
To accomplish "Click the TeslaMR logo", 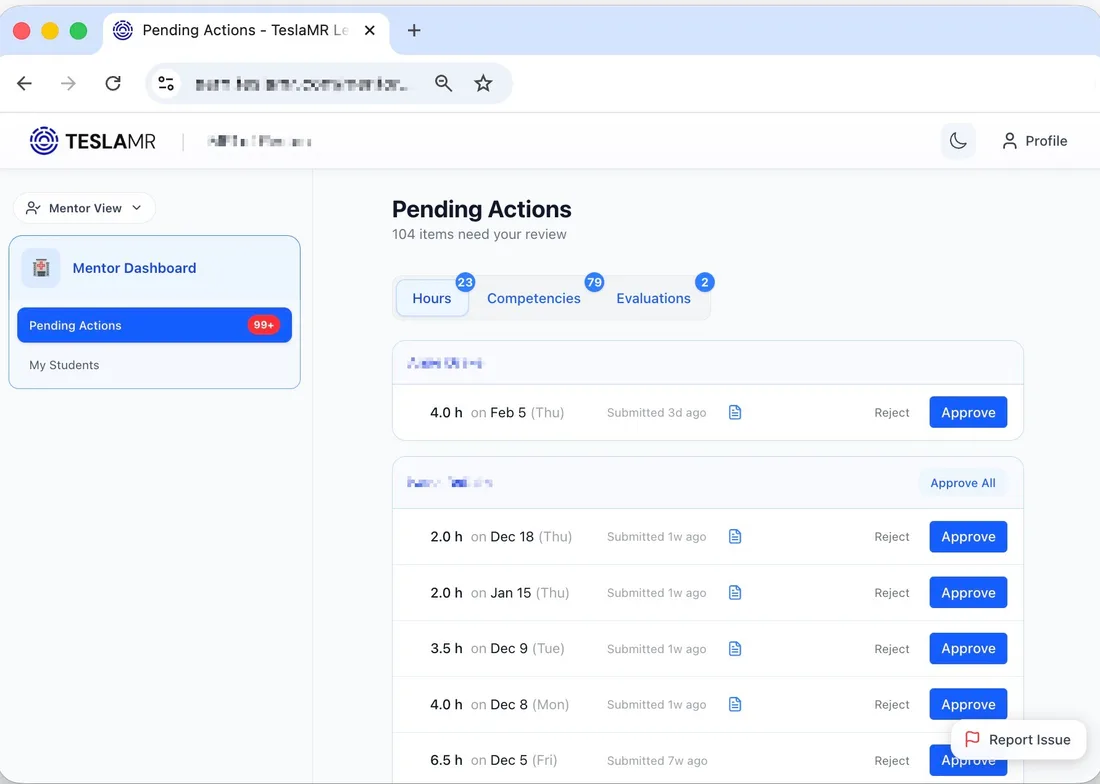I will (x=93, y=141).
